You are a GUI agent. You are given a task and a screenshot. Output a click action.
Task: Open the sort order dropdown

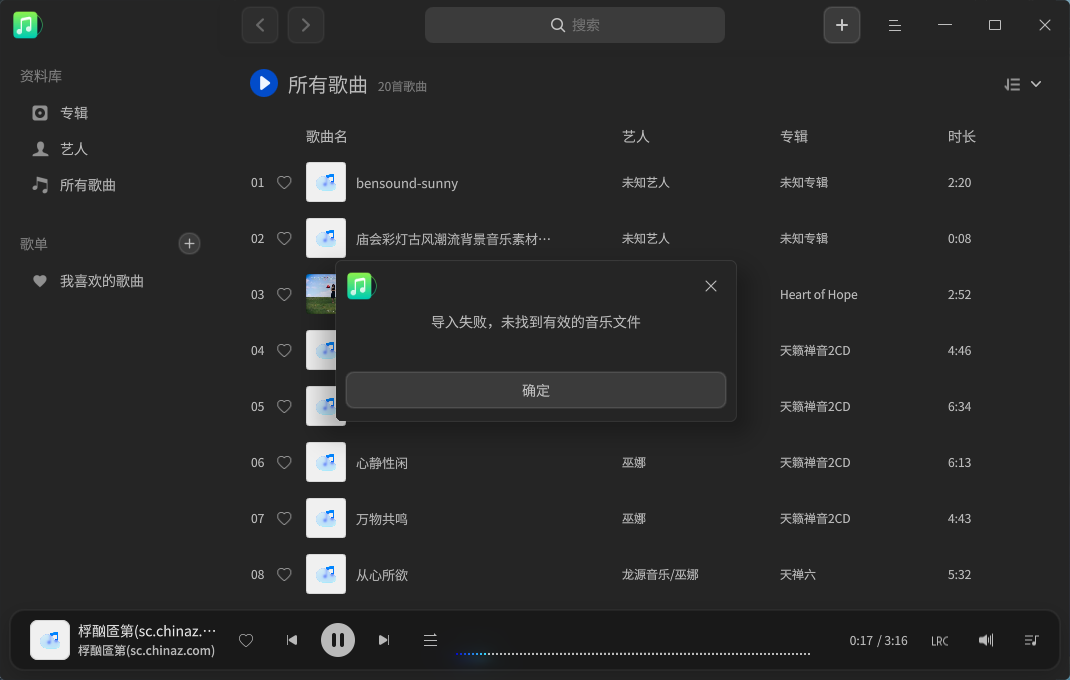tap(1022, 84)
